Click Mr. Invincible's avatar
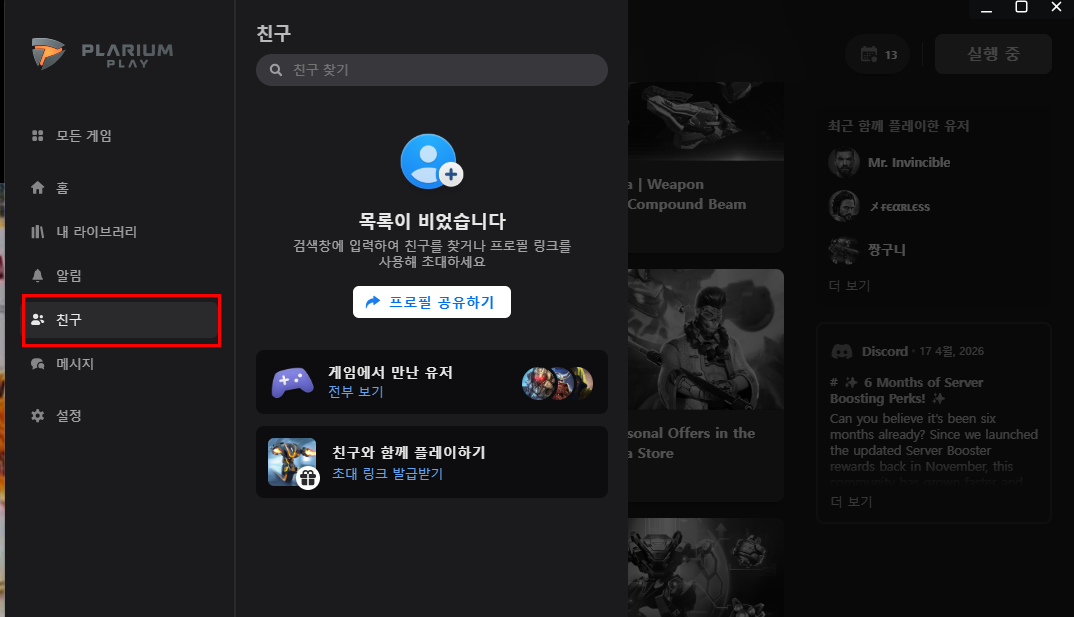The height and width of the screenshot is (617, 1074). pos(844,162)
